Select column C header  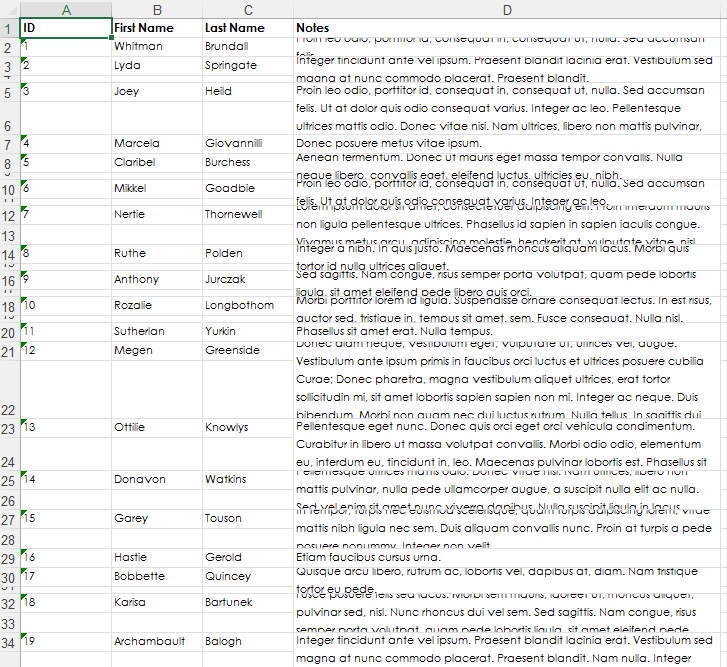click(247, 9)
